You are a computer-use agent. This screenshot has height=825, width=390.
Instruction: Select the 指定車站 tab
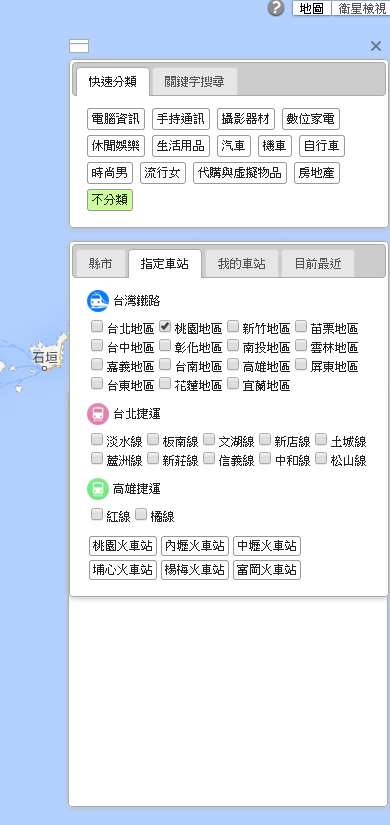[165, 264]
